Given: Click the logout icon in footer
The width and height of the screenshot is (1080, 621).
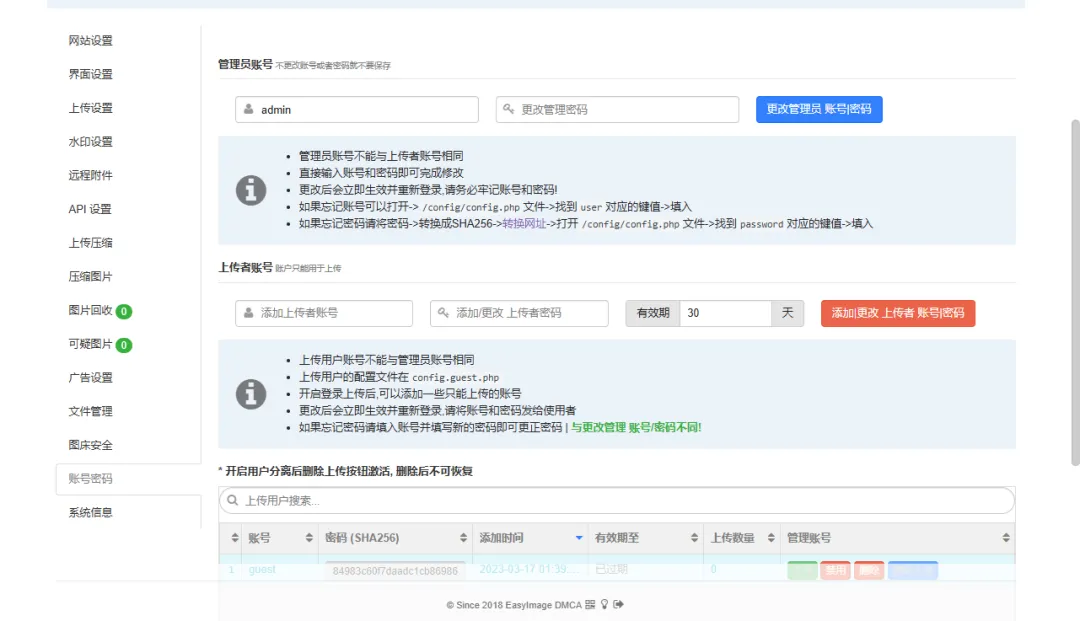Looking at the screenshot, I should coord(618,604).
